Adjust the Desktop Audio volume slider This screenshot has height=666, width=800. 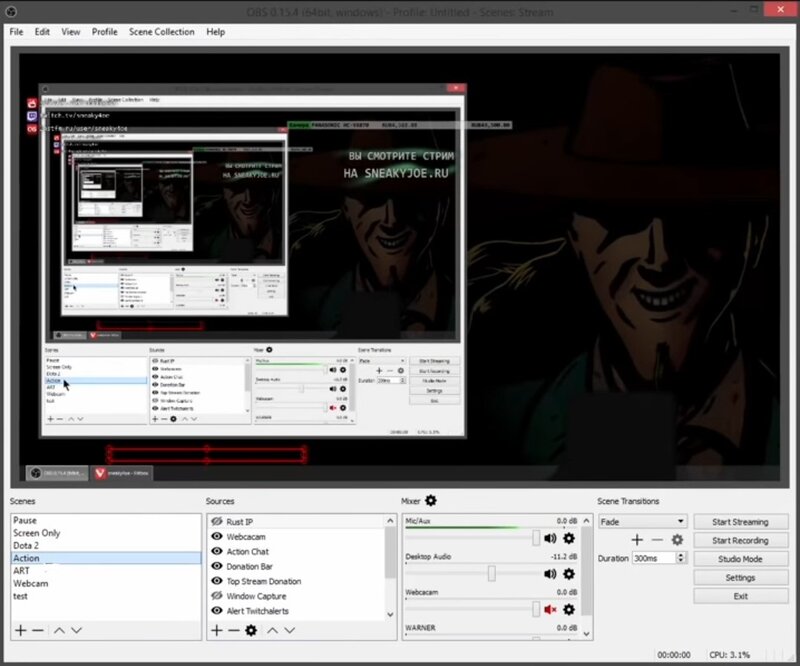491,574
